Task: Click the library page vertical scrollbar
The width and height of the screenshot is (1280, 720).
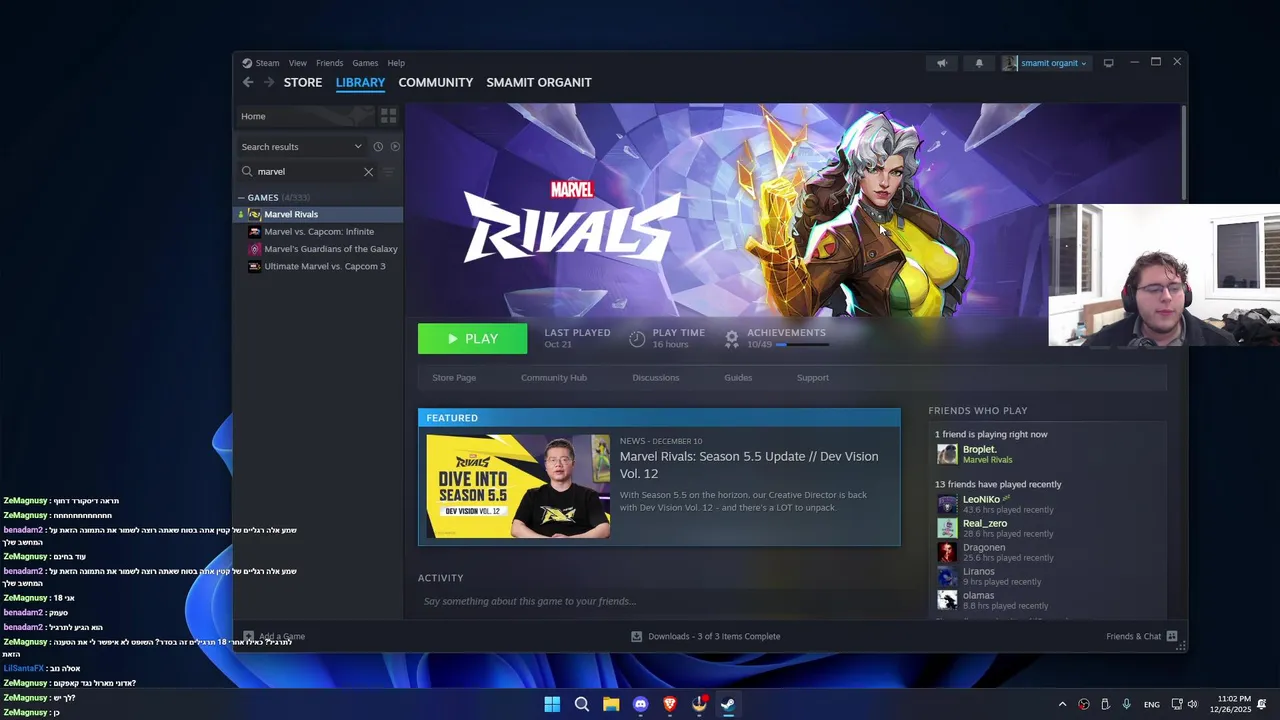Action: [x=1184, y=152]
